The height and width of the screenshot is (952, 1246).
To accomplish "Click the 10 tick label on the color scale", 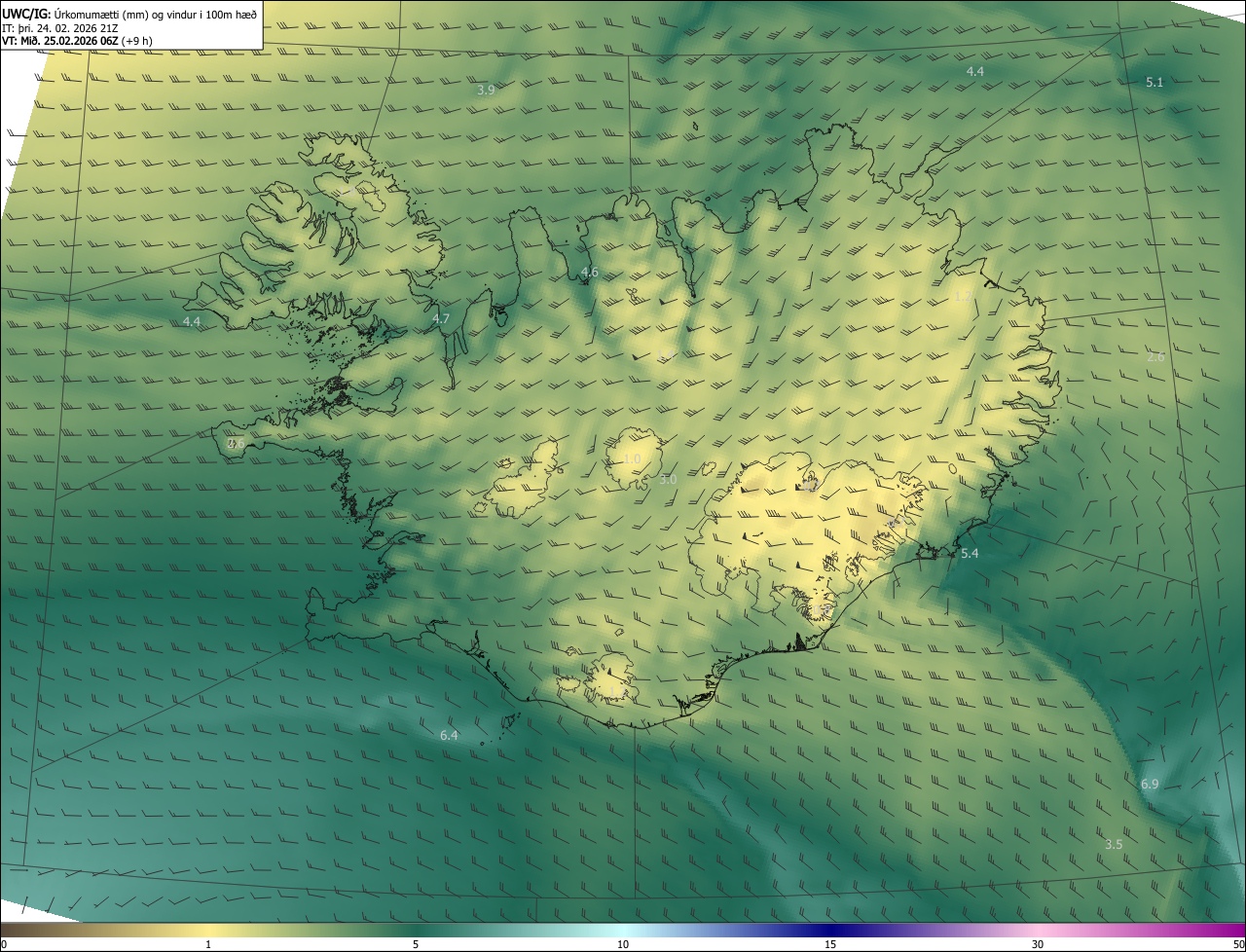I will 623,945.
